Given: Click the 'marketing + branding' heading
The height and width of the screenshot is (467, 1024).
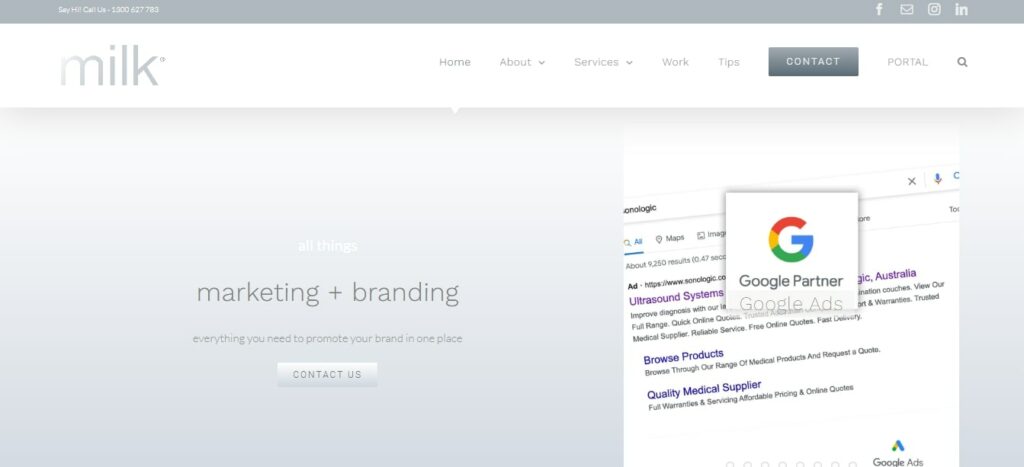Looking at the screenshot, I should 327,293.
